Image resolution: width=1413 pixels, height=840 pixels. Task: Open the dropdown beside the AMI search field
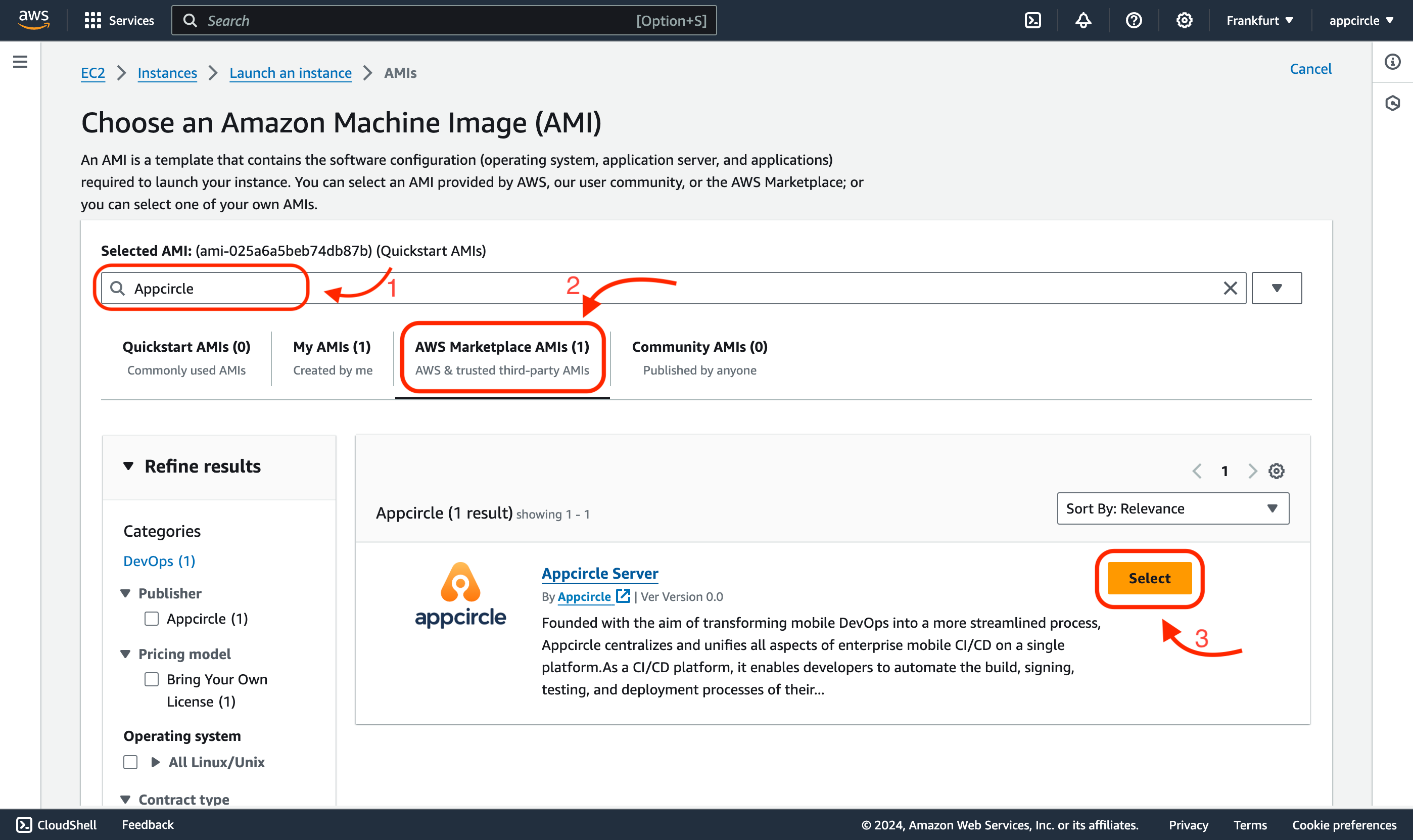click(1277, 288)
